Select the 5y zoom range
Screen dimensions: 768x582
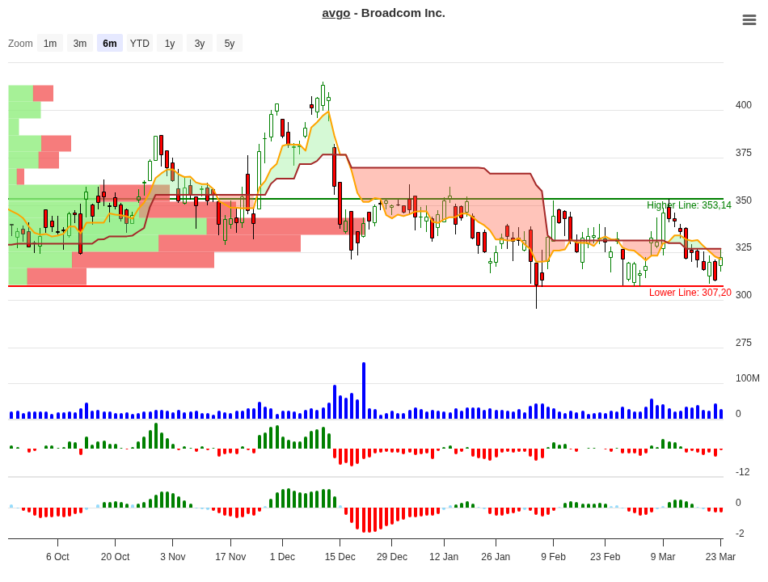coord(229,43)
